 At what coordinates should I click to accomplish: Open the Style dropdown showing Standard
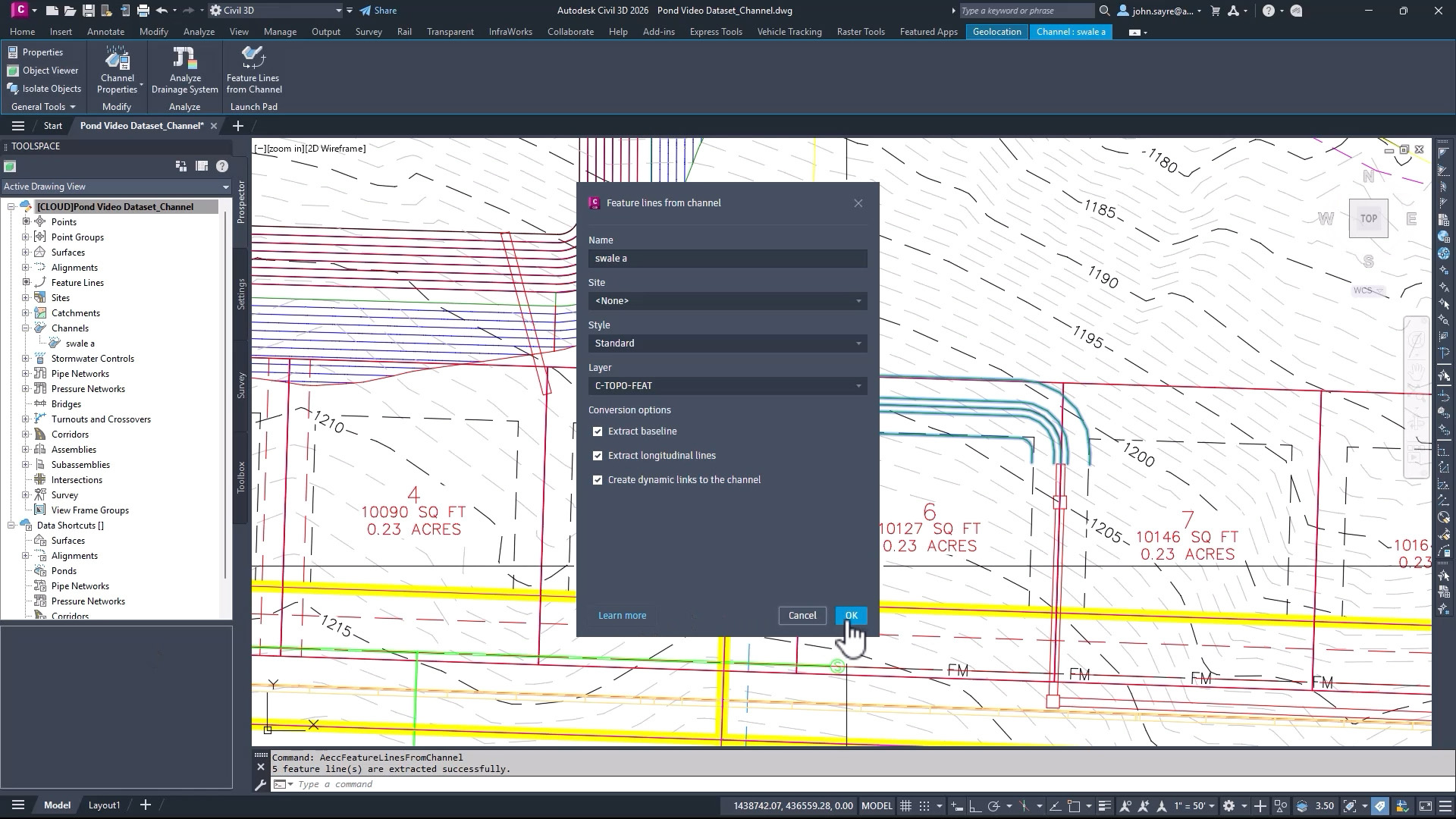[727, 344]
